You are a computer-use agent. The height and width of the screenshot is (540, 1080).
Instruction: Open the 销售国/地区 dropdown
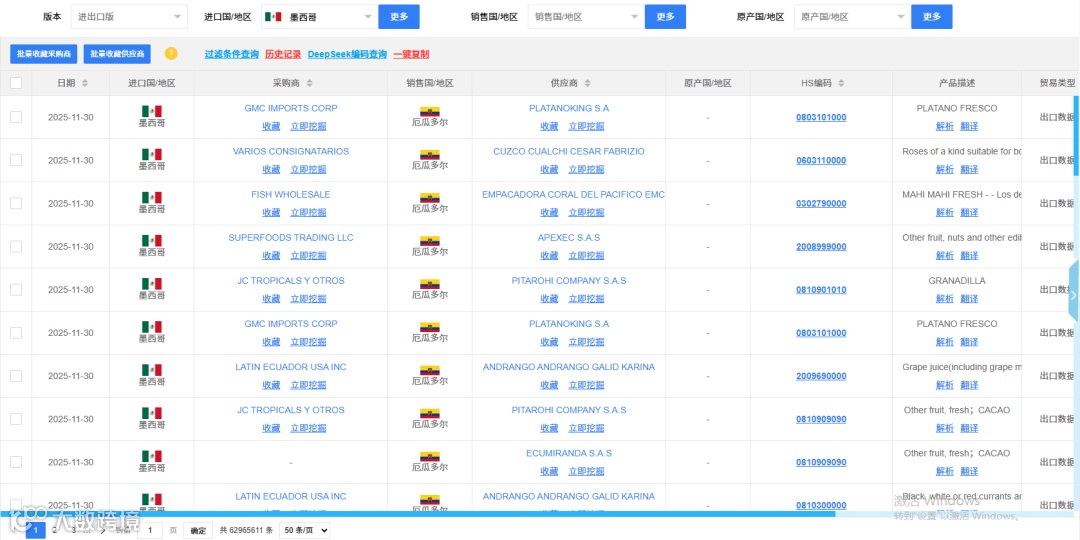(x=586, y=17)
